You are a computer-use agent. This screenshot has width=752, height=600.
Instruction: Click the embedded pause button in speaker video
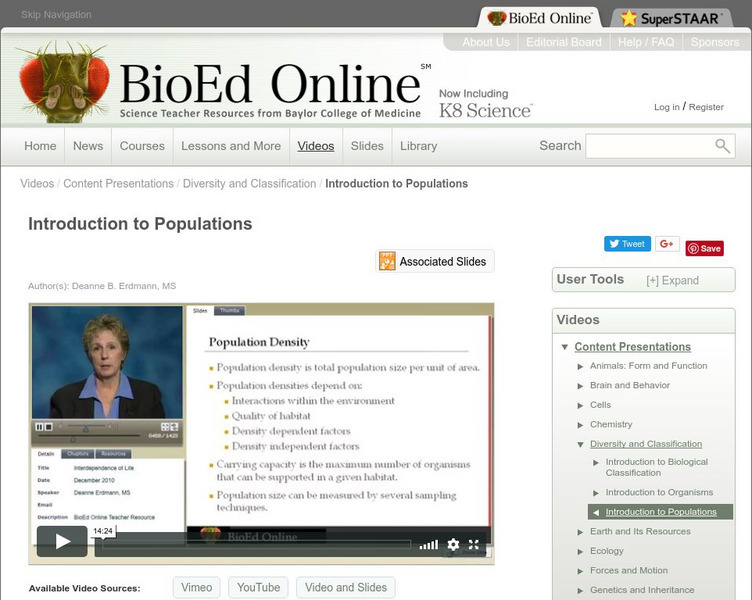[39, 426]
